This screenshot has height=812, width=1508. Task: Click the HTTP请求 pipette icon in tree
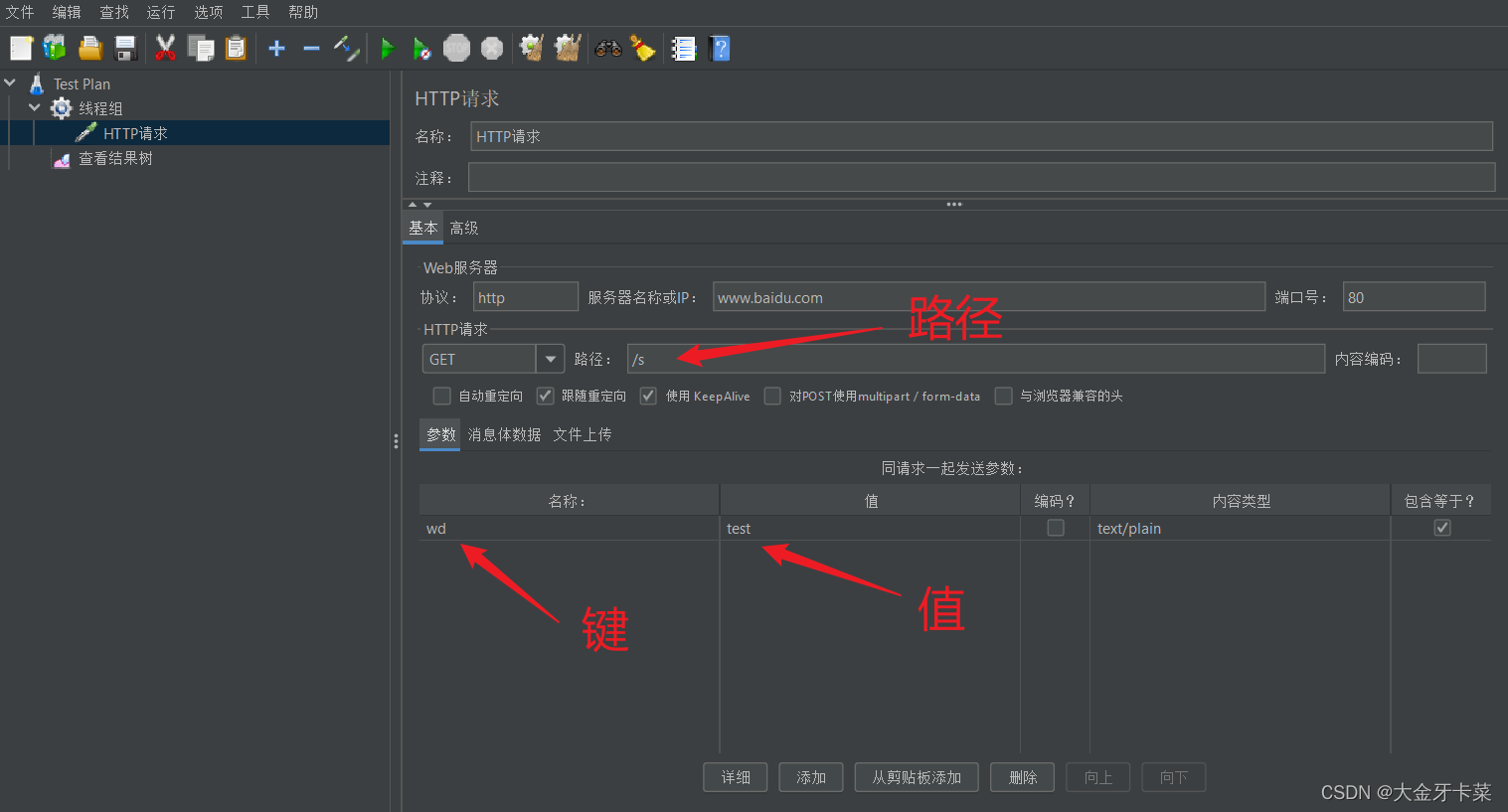(x=86, y=133)
